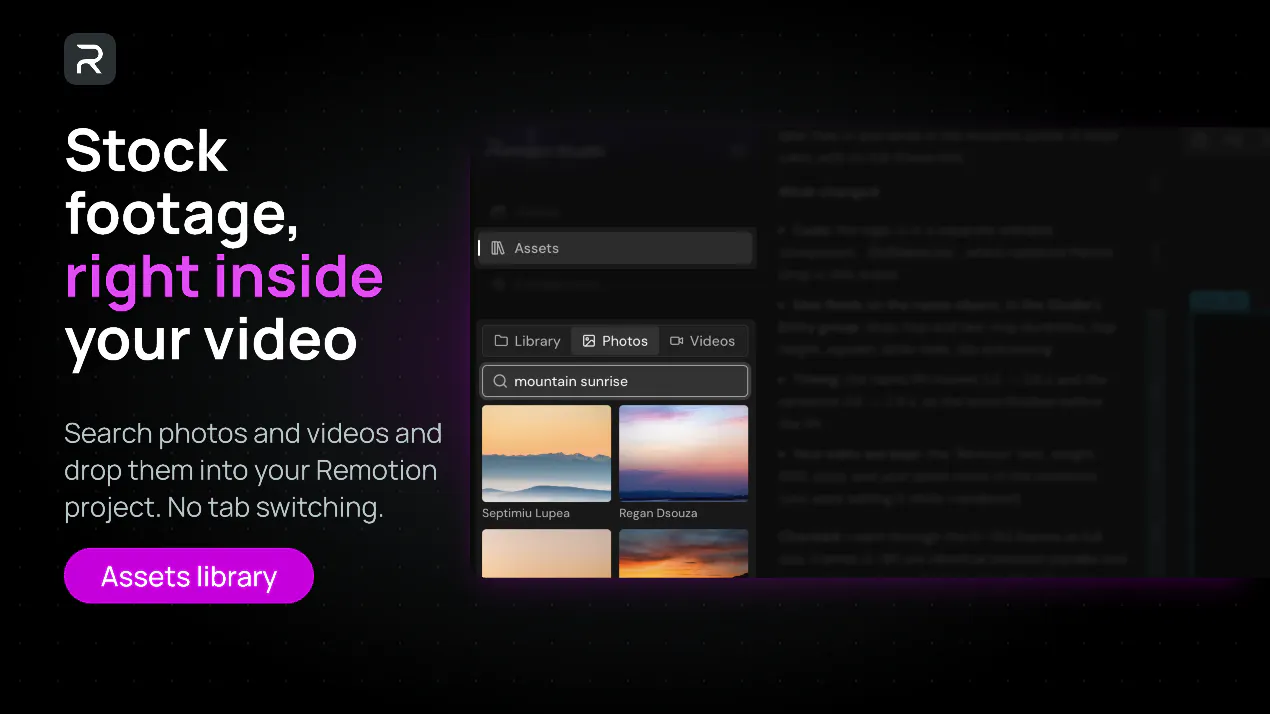Open the Assets item in the sidebar
Image resolution: width=1270 pixels, height=714 pixels.
[x=614, y=248]
